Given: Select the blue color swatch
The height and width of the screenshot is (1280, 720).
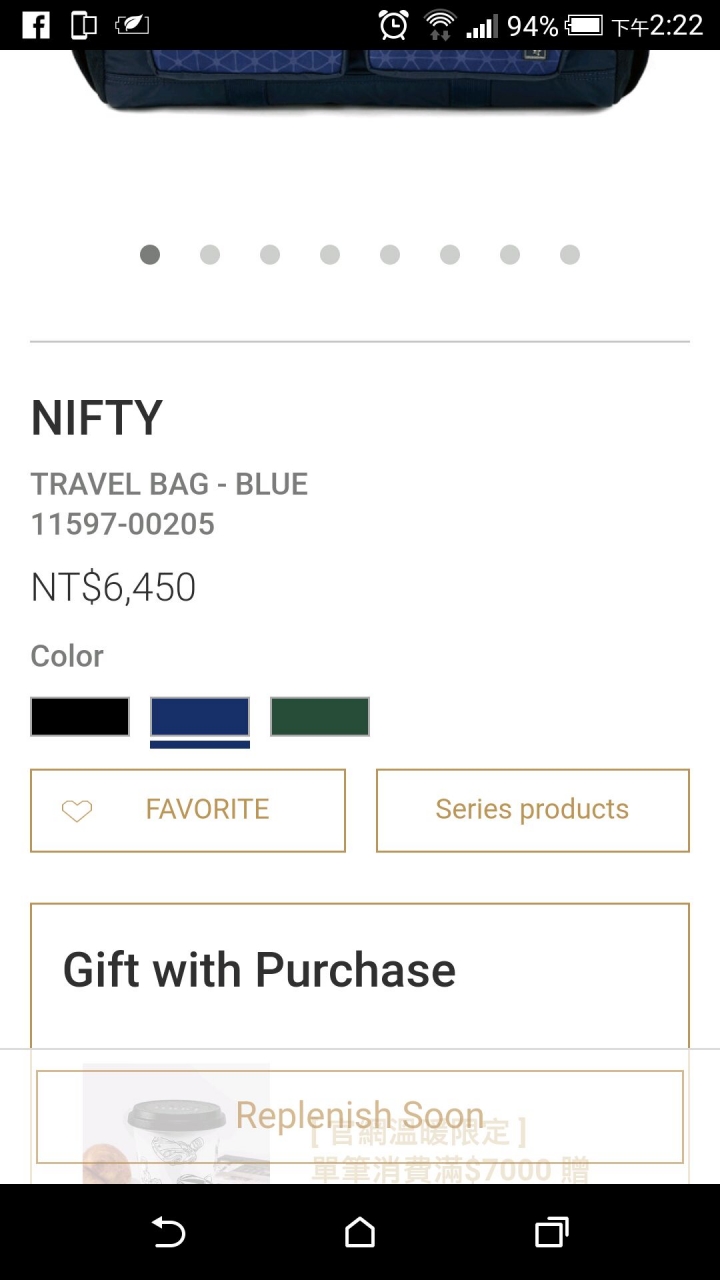Looking at the screenshot, I should click(200, 717).
